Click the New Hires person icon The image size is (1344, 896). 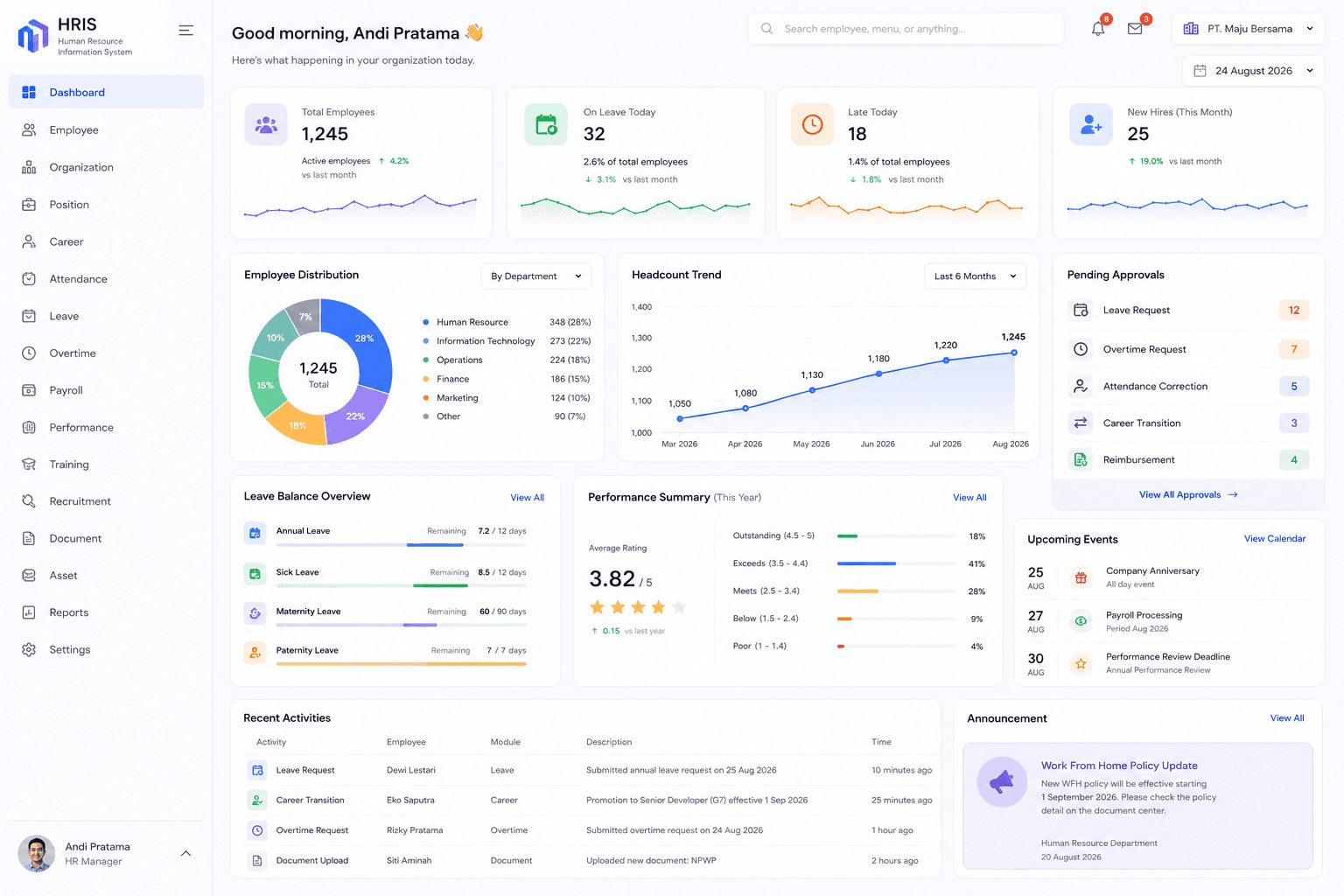pos(1091,124)
